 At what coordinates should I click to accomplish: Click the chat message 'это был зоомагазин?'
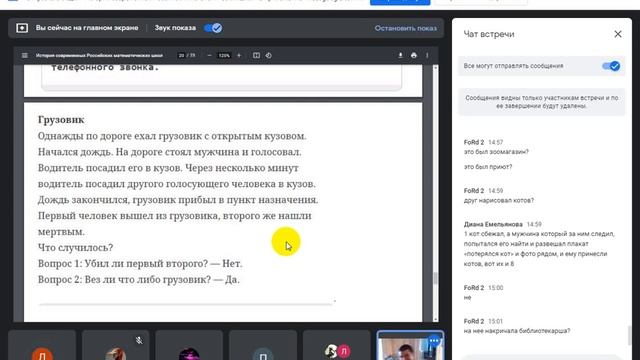click(x=496, y=152)
